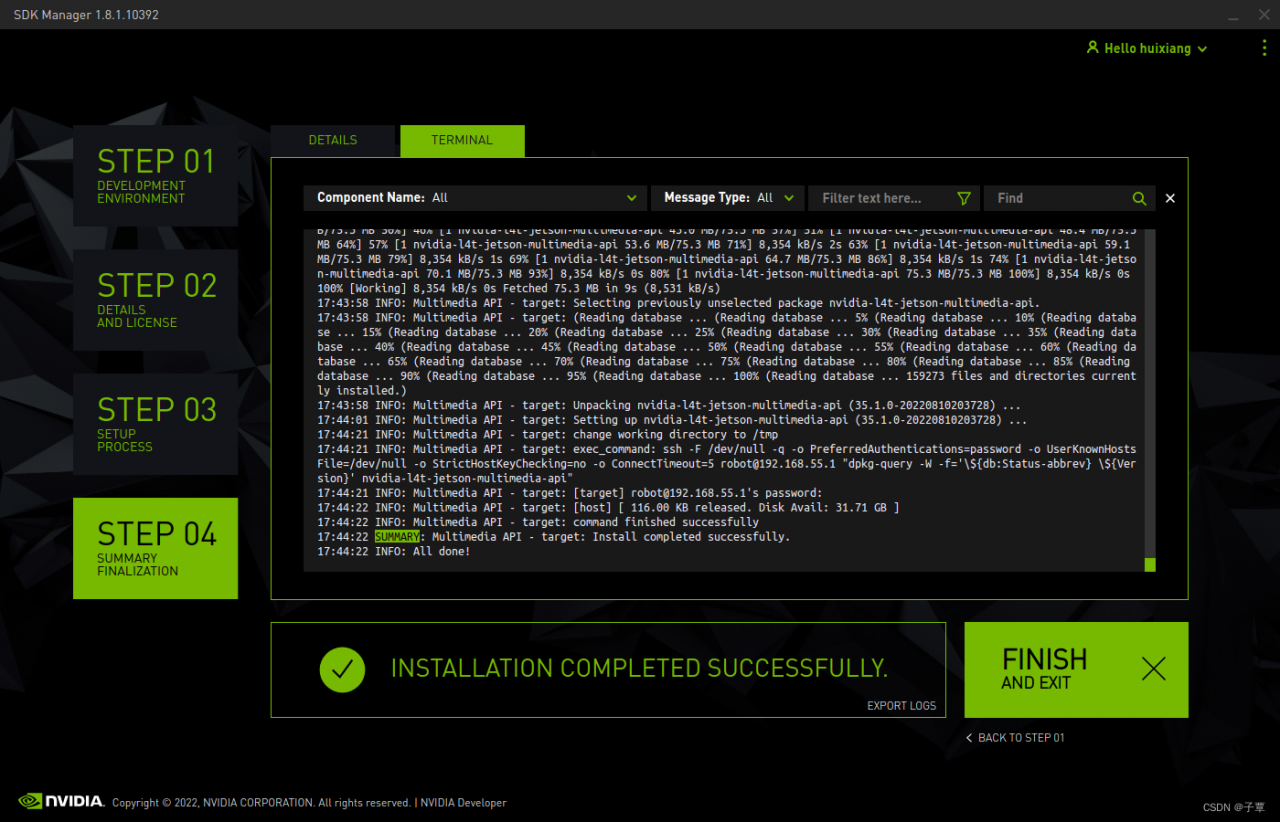The image size is (1280, 822).
Task: Open the NVIDIA Developer link in footer
Action: click(463, 803)
